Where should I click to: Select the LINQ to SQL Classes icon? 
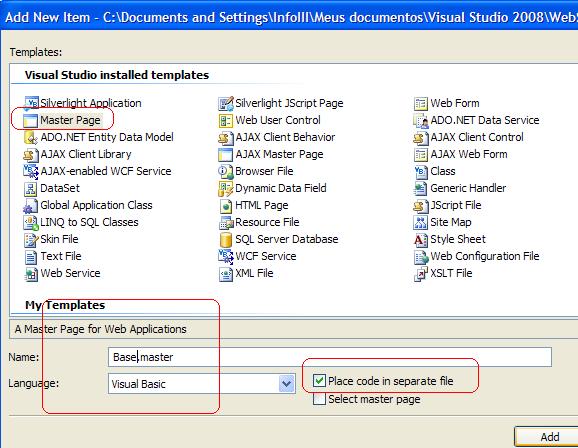click(x=31, y=222)
